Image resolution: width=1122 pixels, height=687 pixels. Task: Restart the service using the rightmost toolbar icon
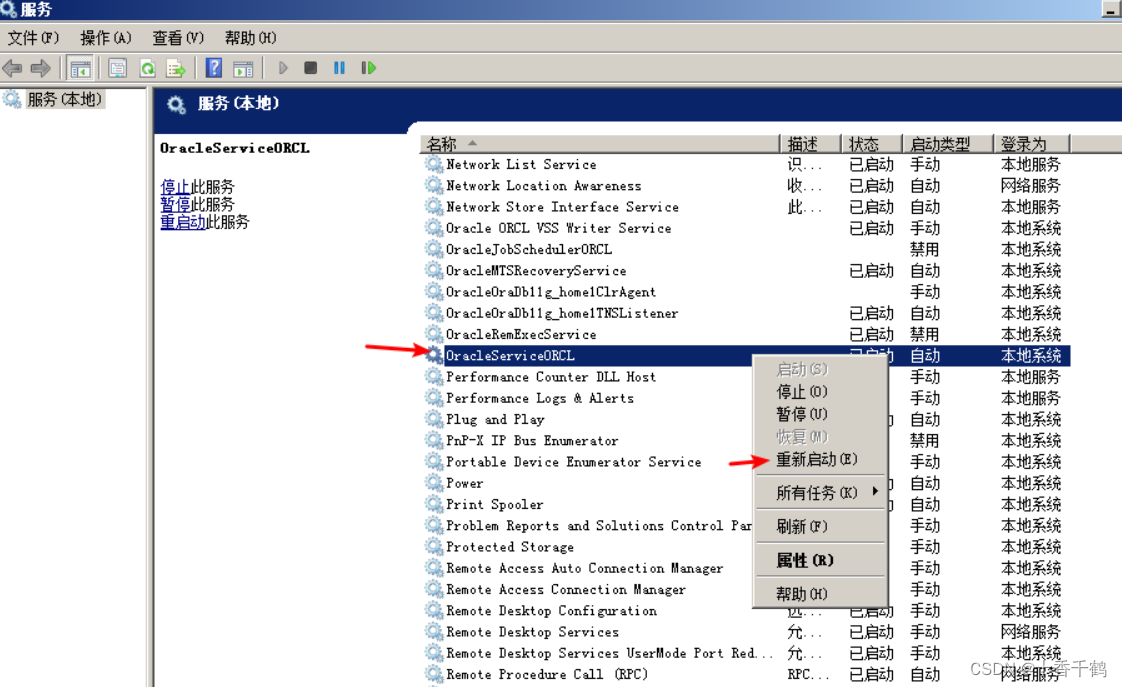(368, 68)
